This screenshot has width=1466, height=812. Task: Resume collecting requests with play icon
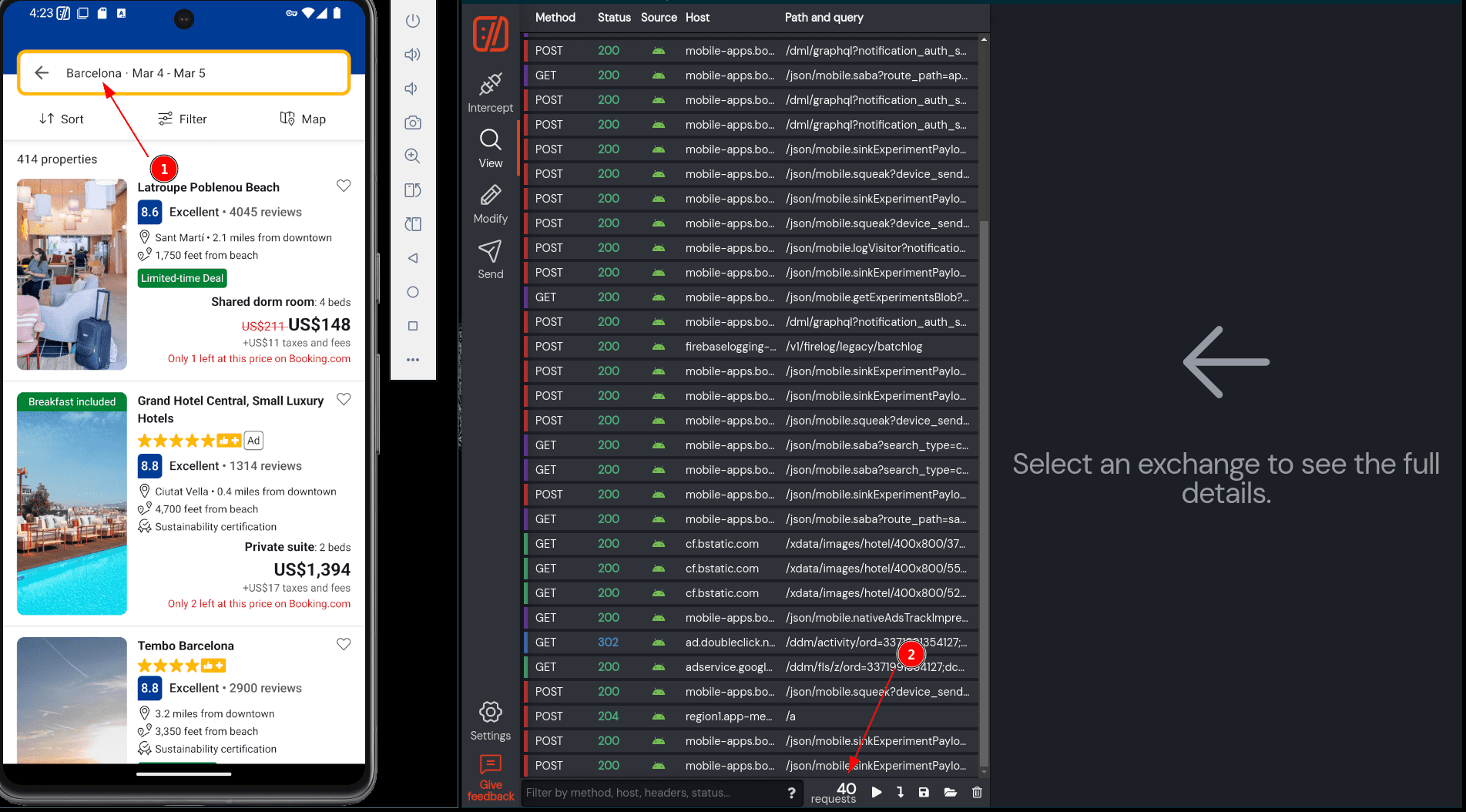coord(877,792)
